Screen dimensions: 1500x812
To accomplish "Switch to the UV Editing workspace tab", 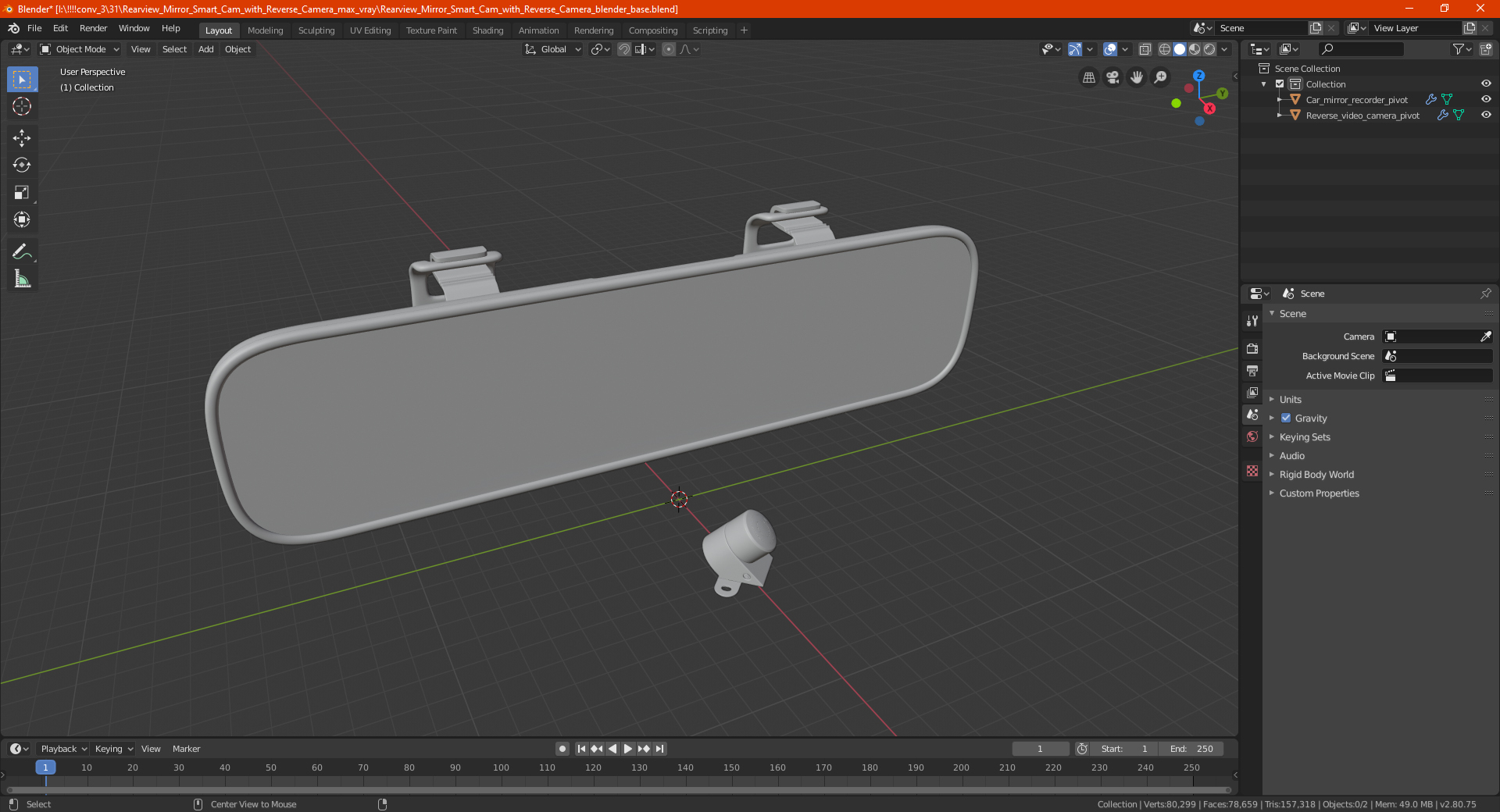I will click(370, 30).
